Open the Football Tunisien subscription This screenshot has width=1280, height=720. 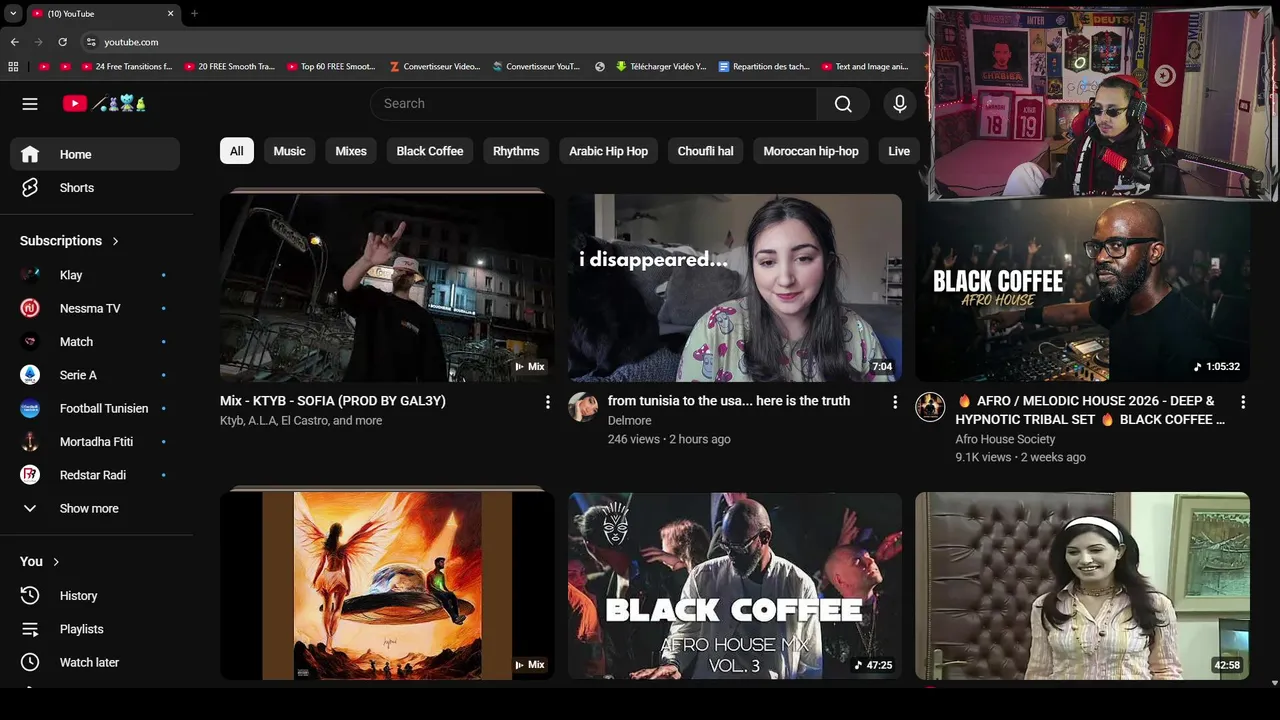(95, 408)
